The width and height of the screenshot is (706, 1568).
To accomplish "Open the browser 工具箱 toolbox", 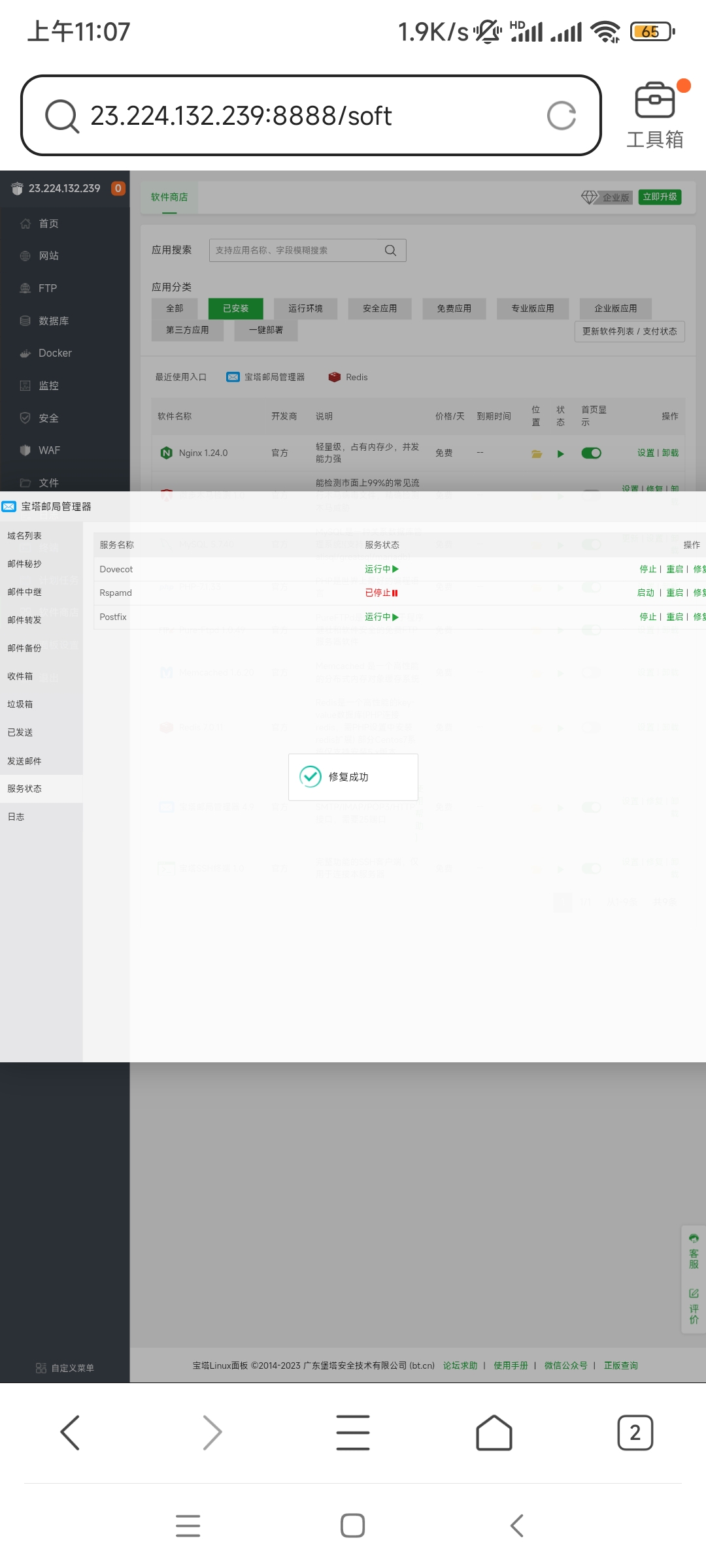I will click(x=655, y=116).
